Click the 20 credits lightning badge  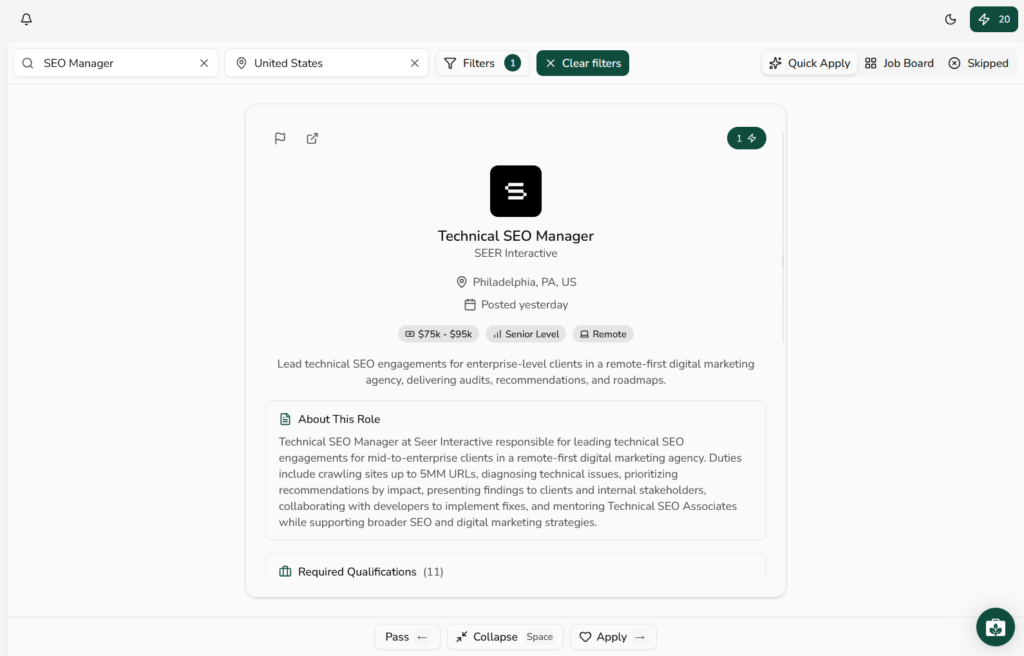(x=993, y=19)
